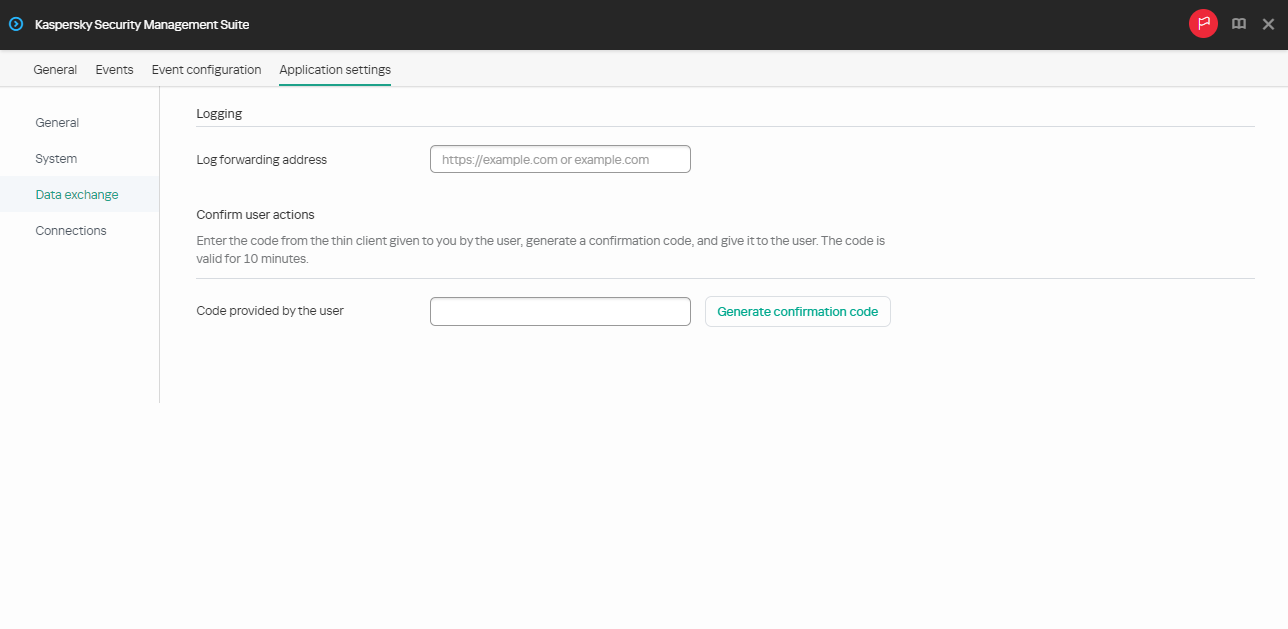1288x629 pixels.
Task: Stay on the Application settings tab
Action: [334, 69]
